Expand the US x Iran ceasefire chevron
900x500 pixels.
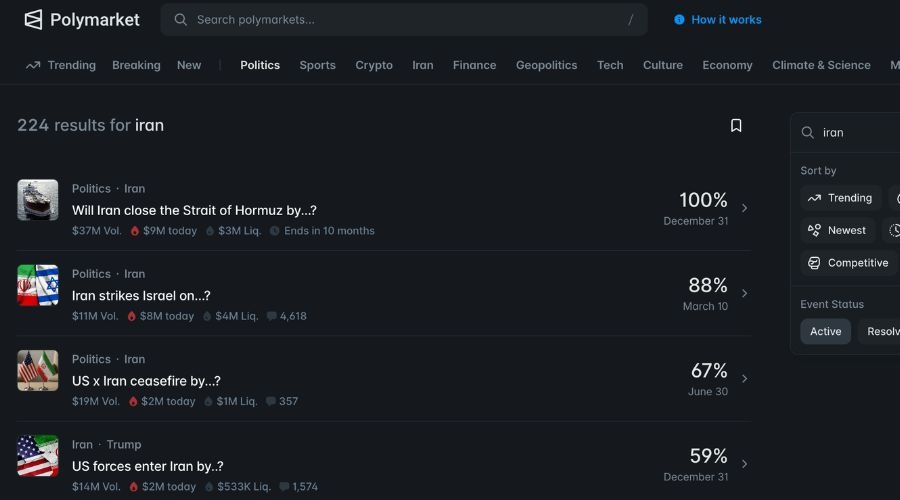point(744,379)
